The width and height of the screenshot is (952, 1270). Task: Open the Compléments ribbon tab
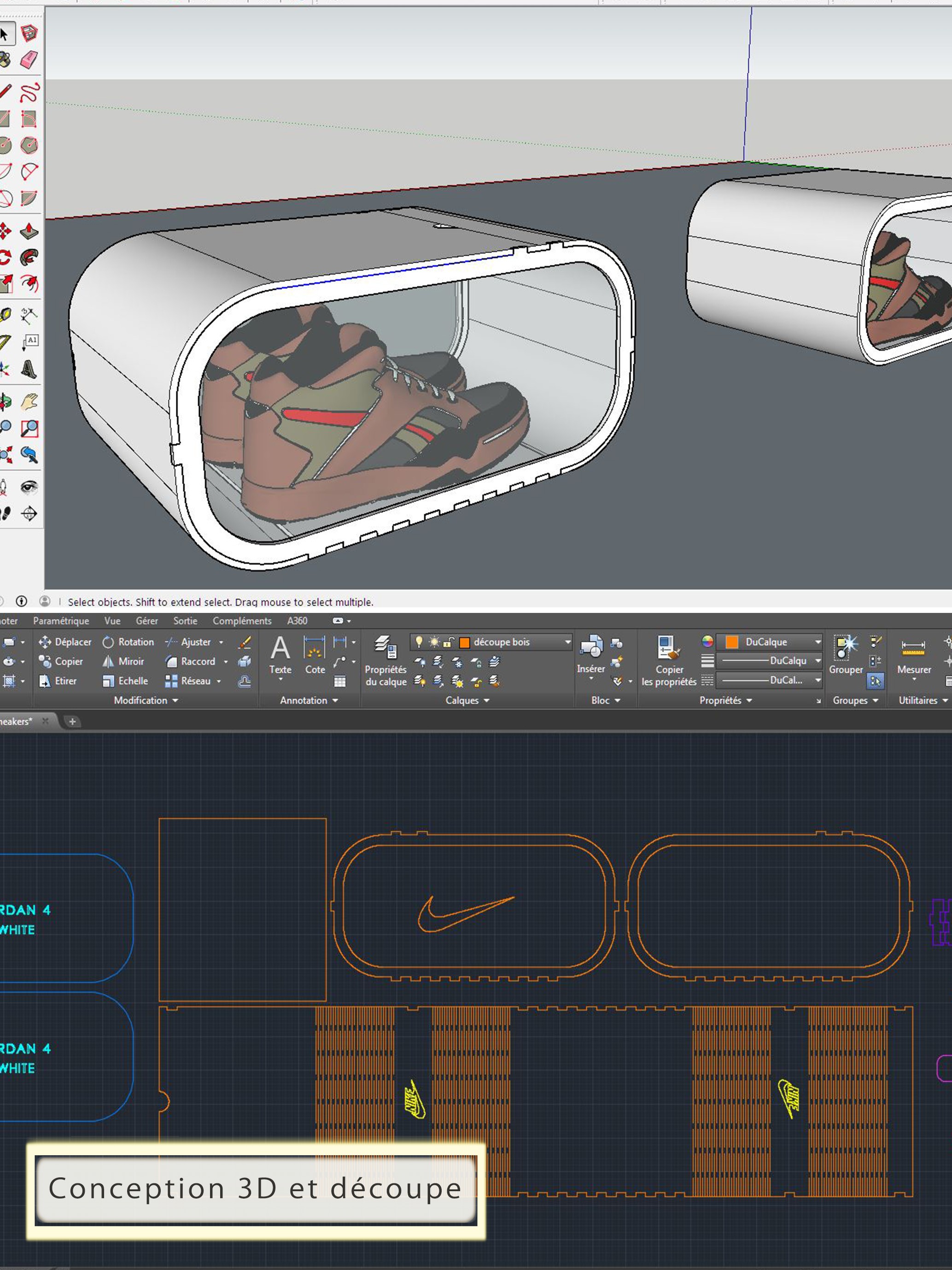[x=242, y=621]
